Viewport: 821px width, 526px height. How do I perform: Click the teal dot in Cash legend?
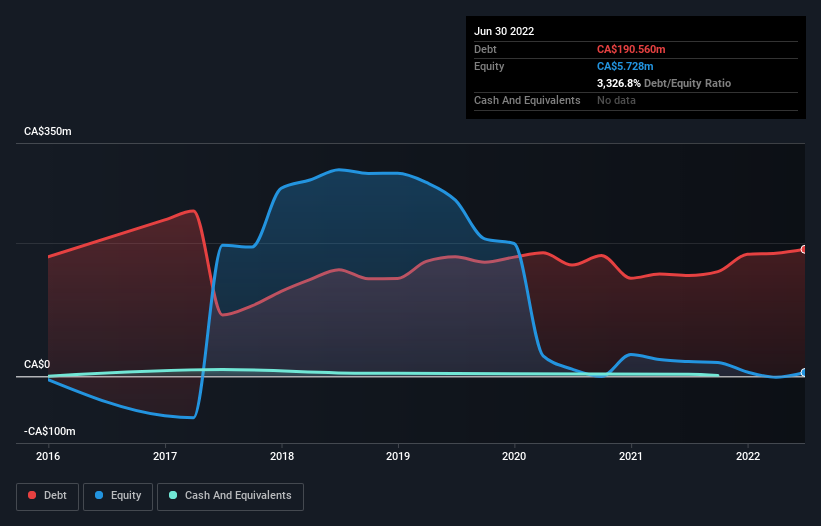coord(173,495)
